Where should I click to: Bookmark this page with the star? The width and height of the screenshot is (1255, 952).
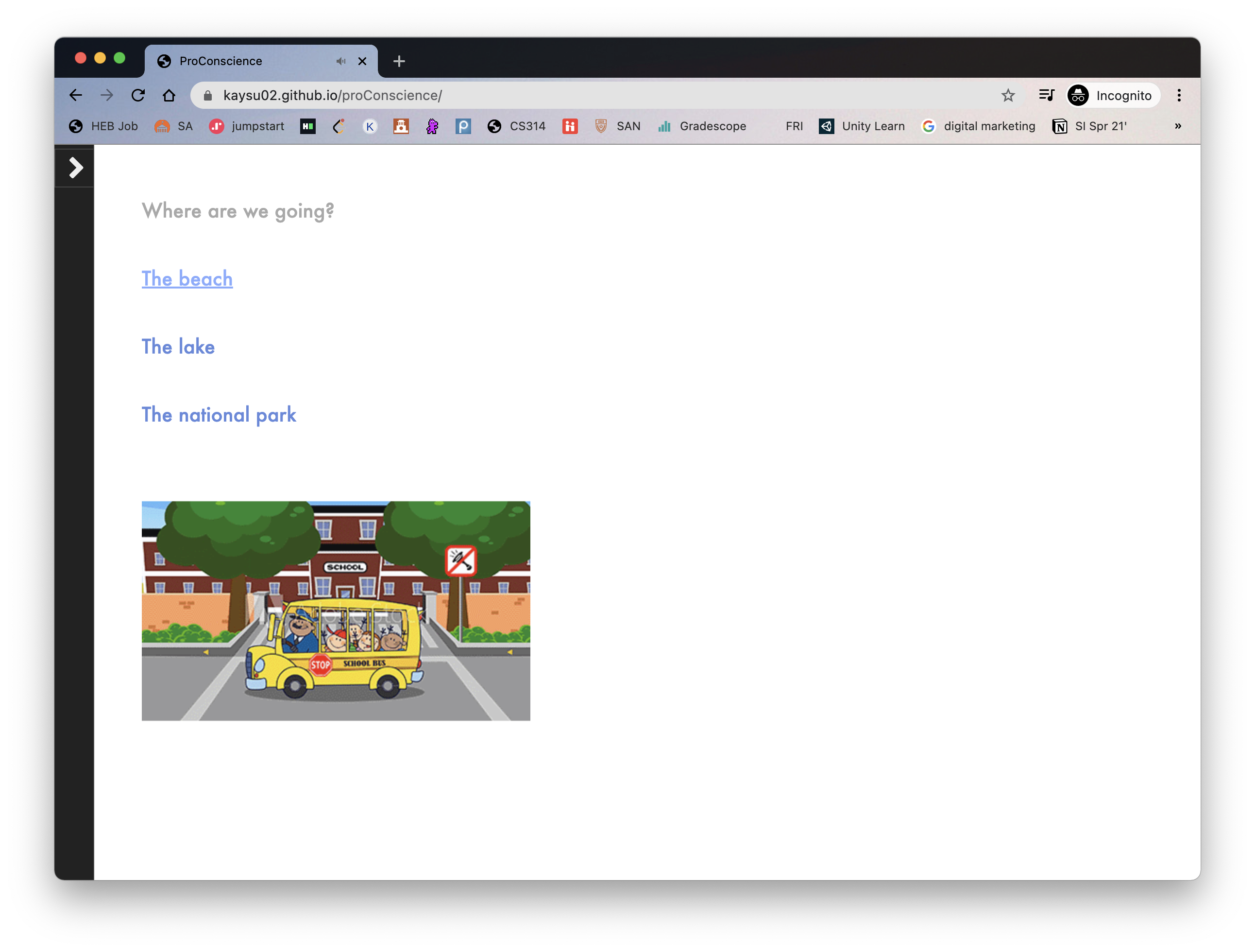pos(1008,95)
